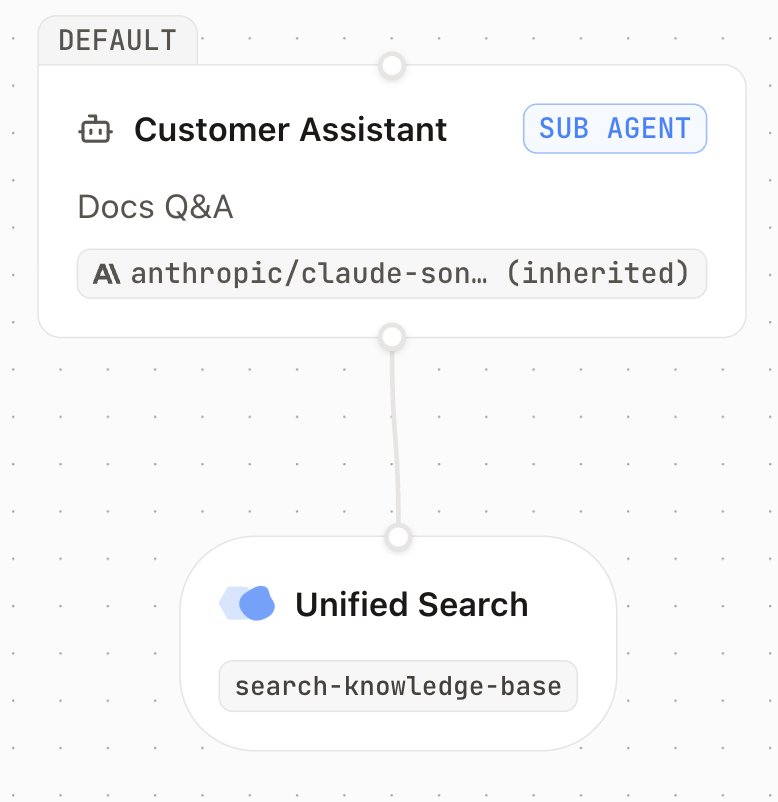This screenshot has height=802, width=778.
Task: Click the word AGENT in the badge
Action: [649, 128]
